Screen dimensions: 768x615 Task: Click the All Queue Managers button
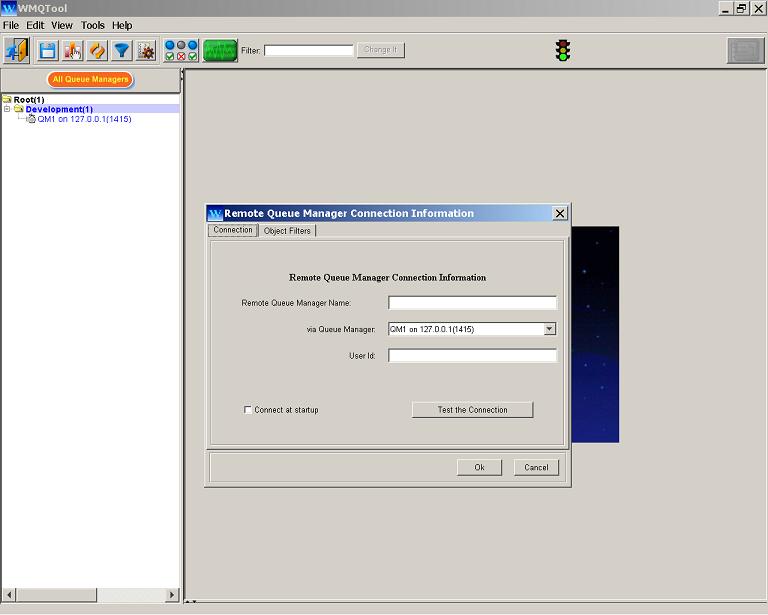[91, 79]
